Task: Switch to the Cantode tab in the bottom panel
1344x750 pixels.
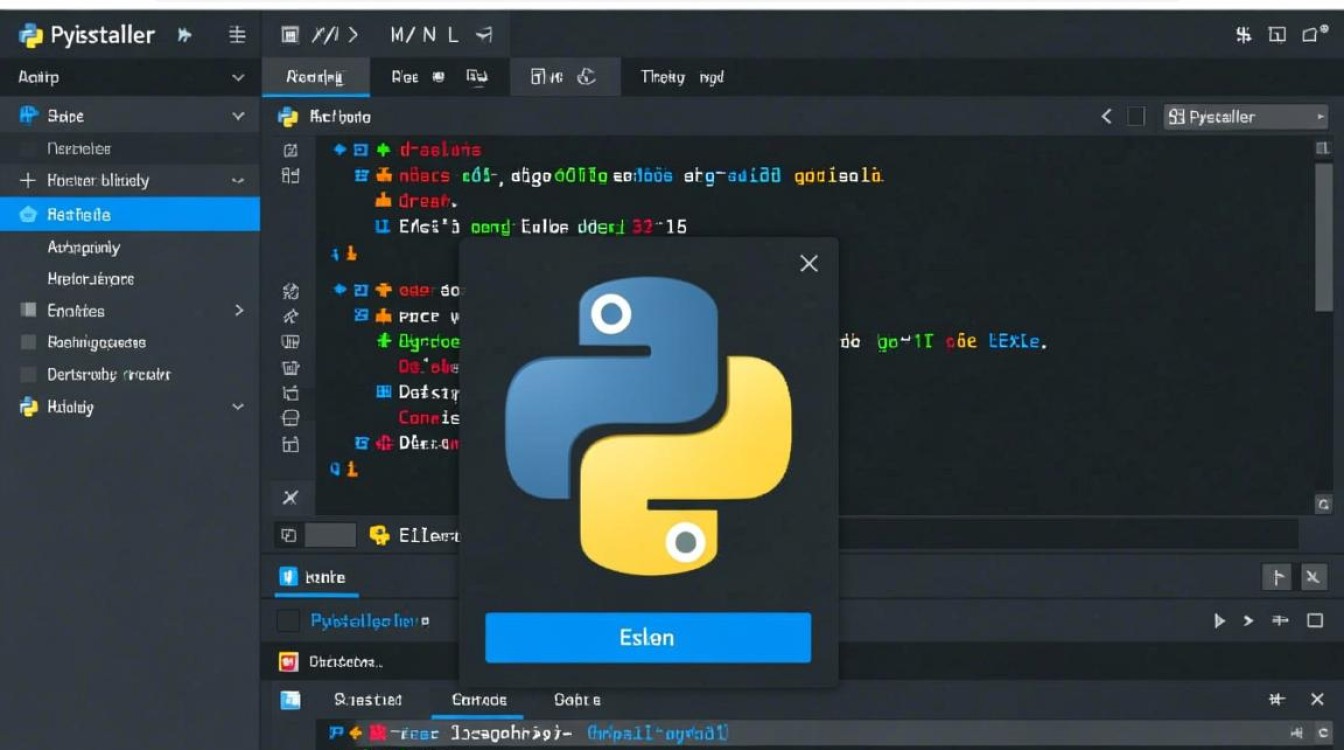Action: (480, 700)
